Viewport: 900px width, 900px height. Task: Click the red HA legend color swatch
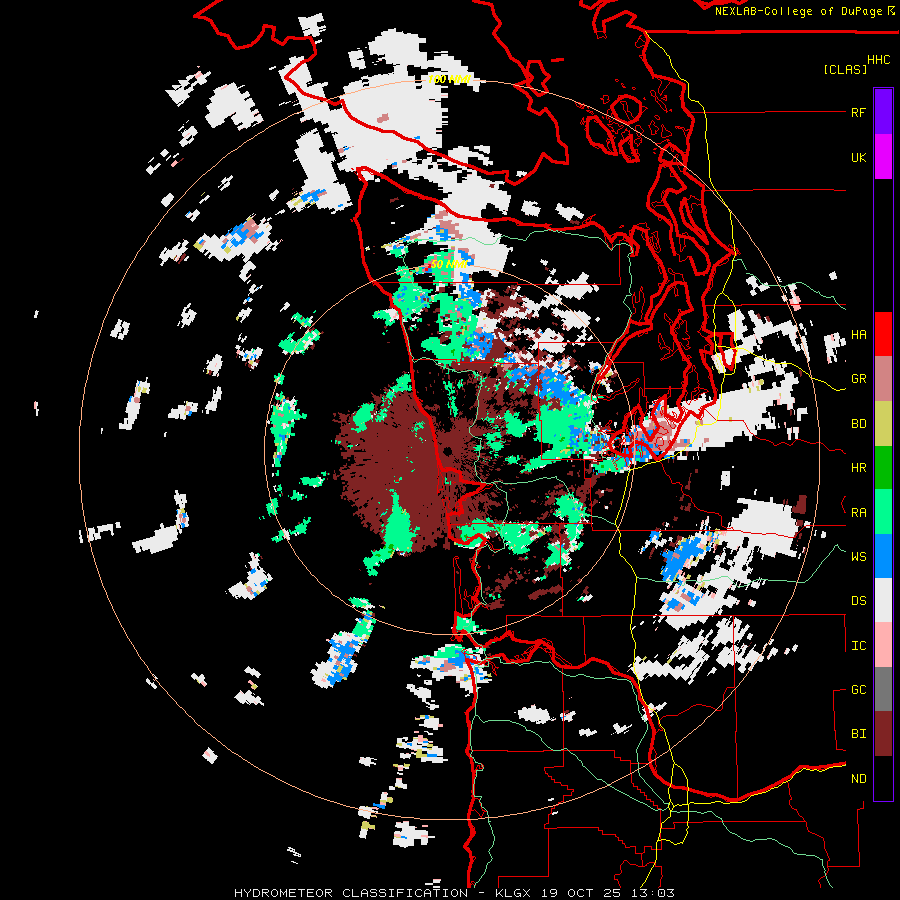click(x=883, y=334)
